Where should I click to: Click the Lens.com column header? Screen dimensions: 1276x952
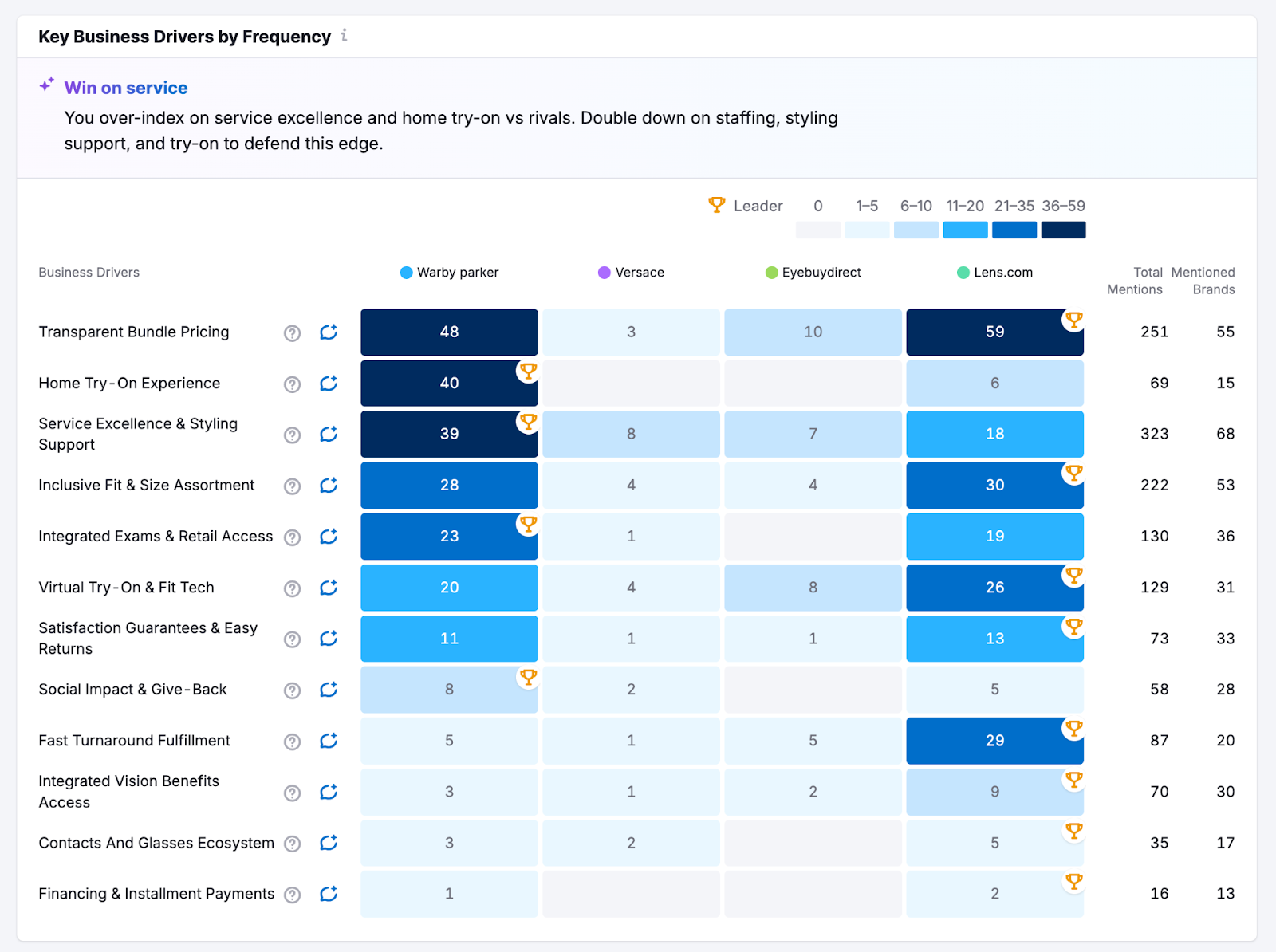point(994,273)
